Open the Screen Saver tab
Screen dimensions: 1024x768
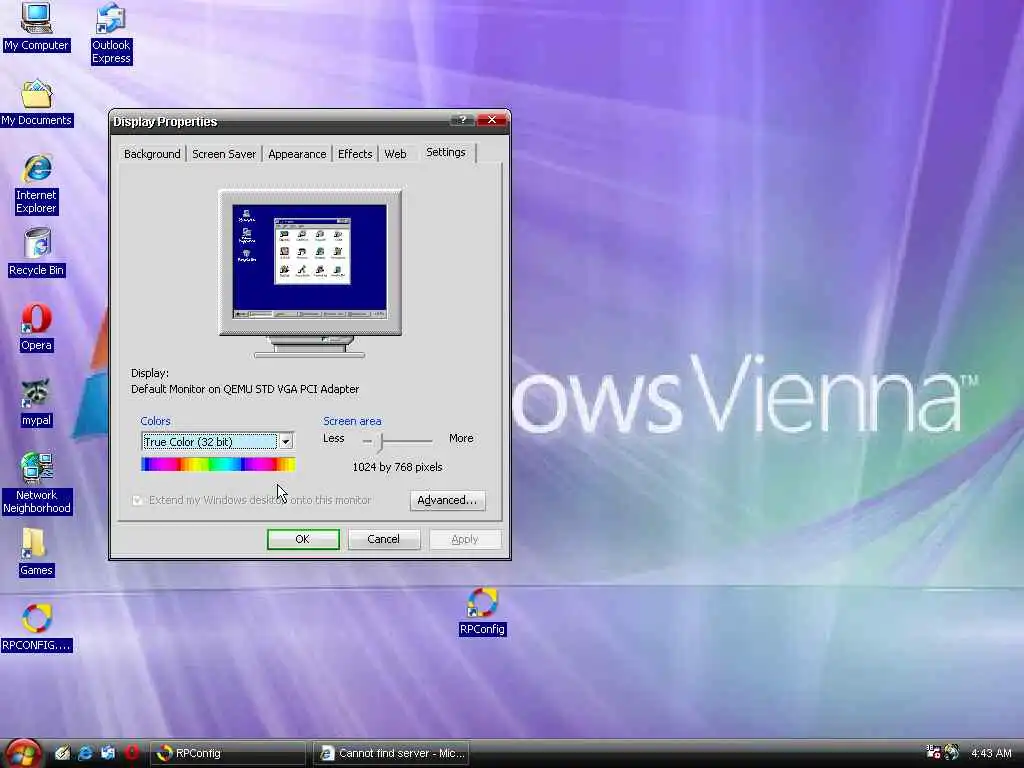pos(224,154)
